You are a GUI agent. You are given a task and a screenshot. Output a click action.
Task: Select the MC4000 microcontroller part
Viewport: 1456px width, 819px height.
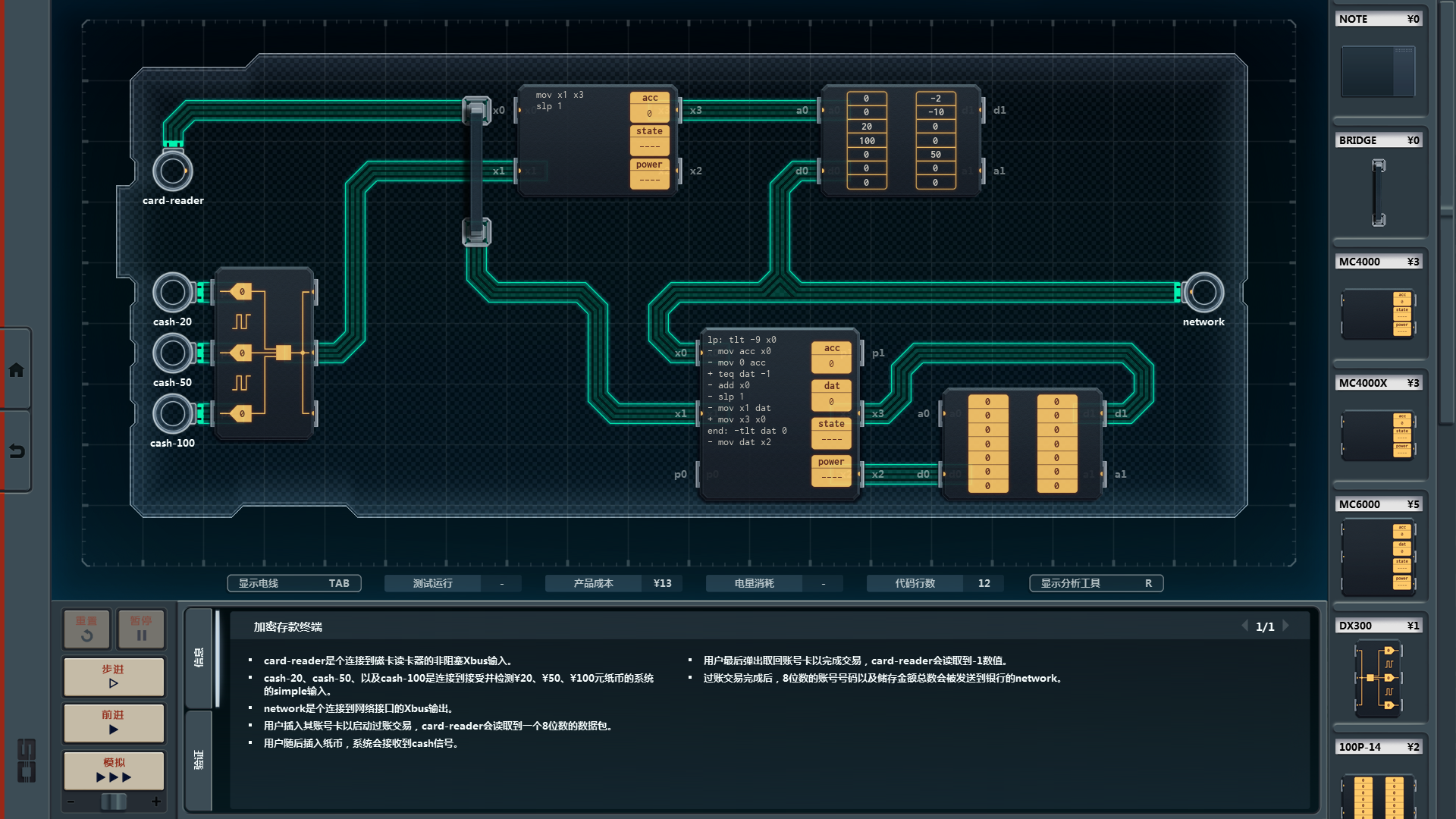pyautogui.click(x=1378, y=313)
